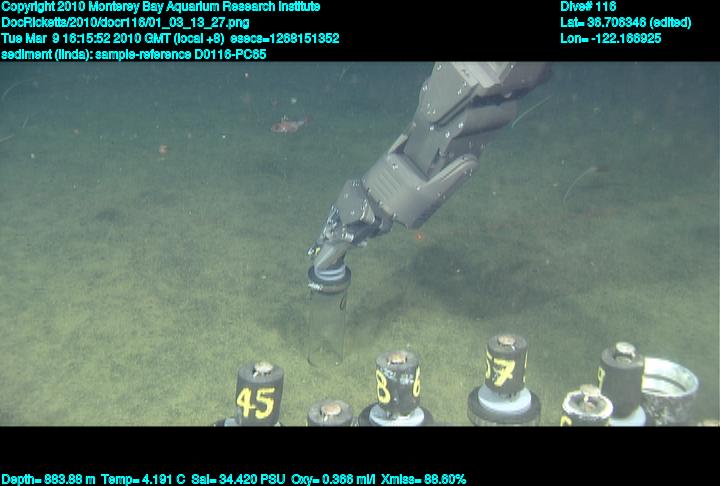
Task: Click the Lat= 36.708346 (edited) readout
Action: [625, 23]
